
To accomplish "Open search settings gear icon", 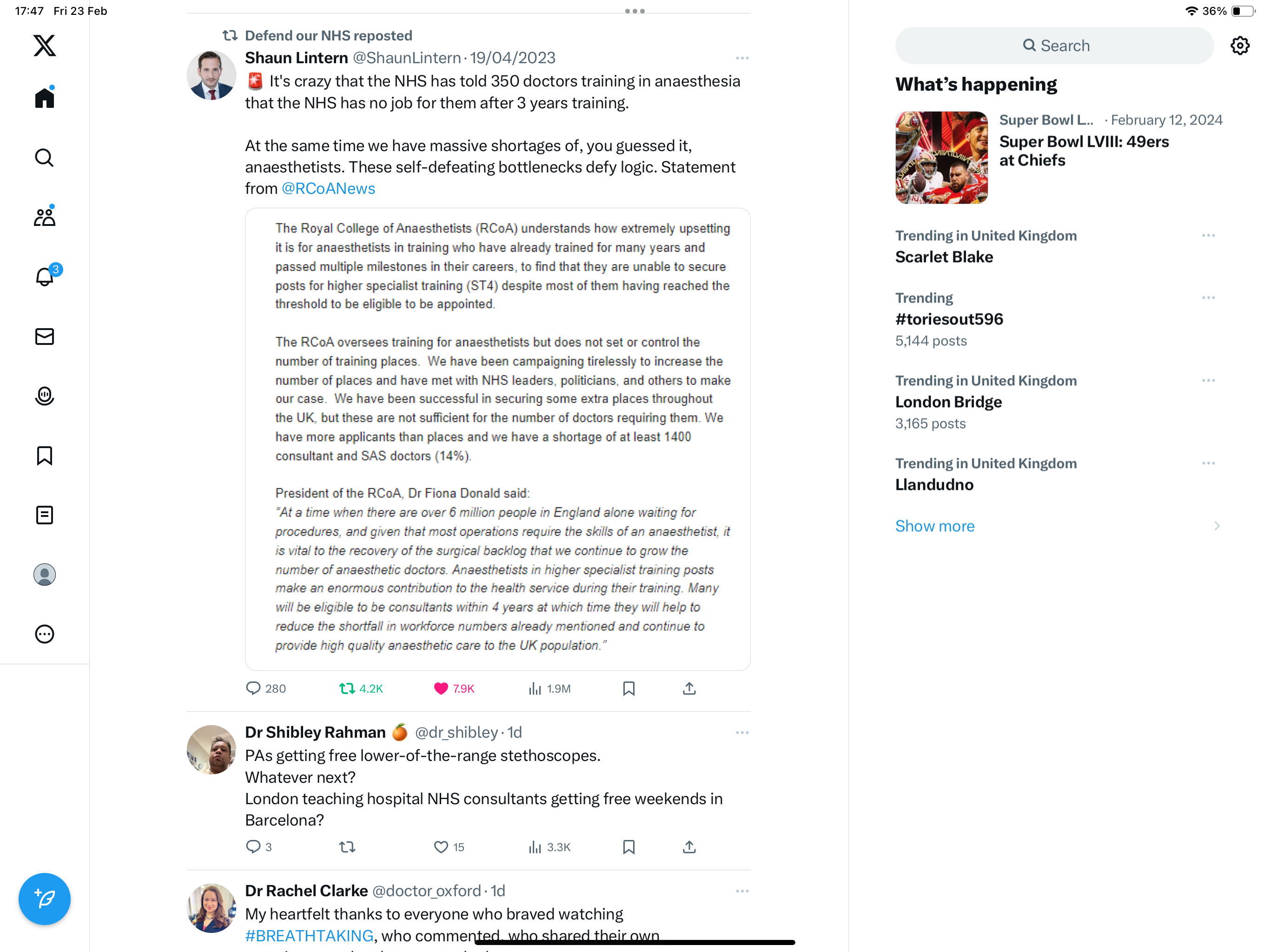I will [x=1240, y=46].
